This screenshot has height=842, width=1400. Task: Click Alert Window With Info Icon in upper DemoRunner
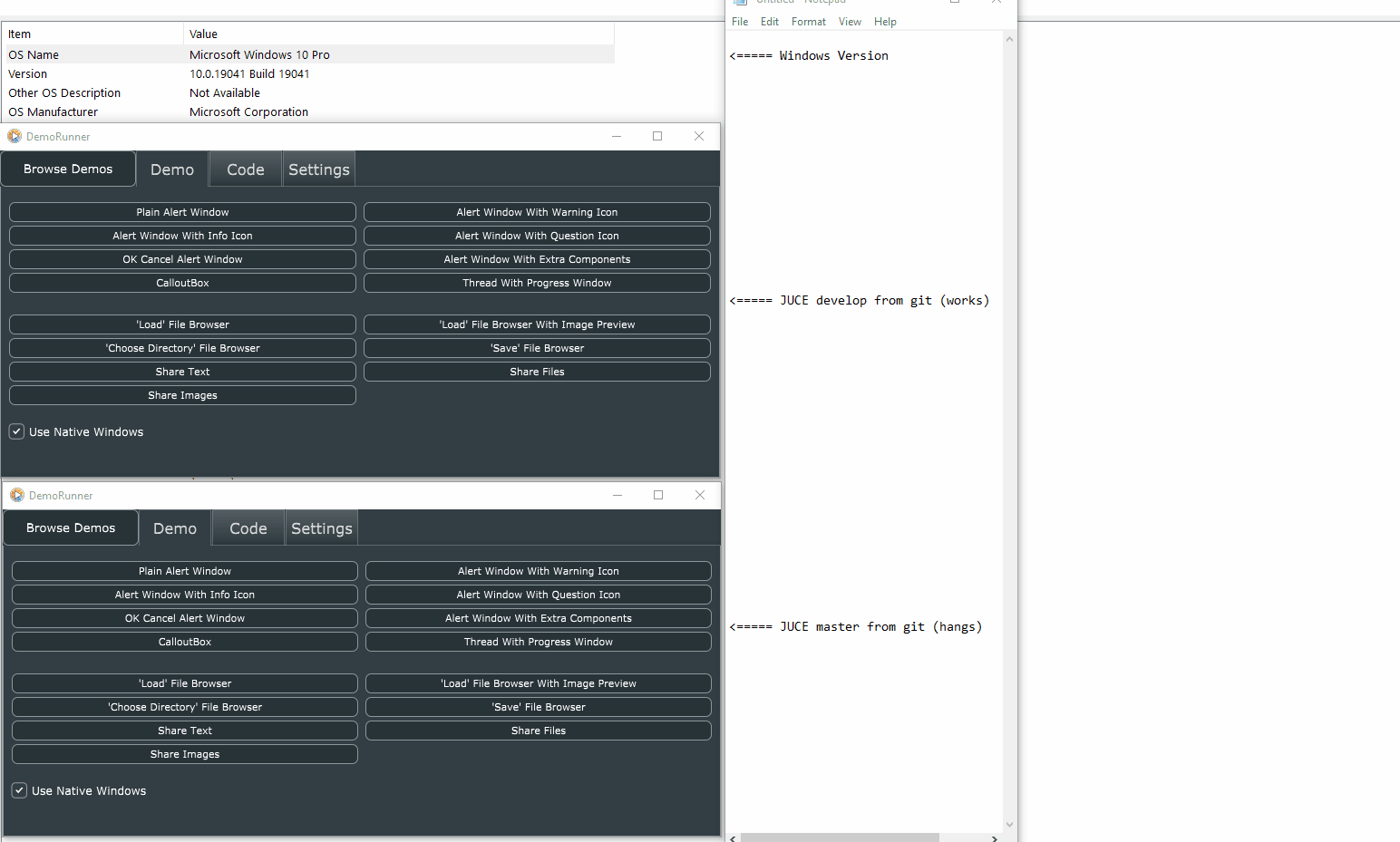(182, 236)
